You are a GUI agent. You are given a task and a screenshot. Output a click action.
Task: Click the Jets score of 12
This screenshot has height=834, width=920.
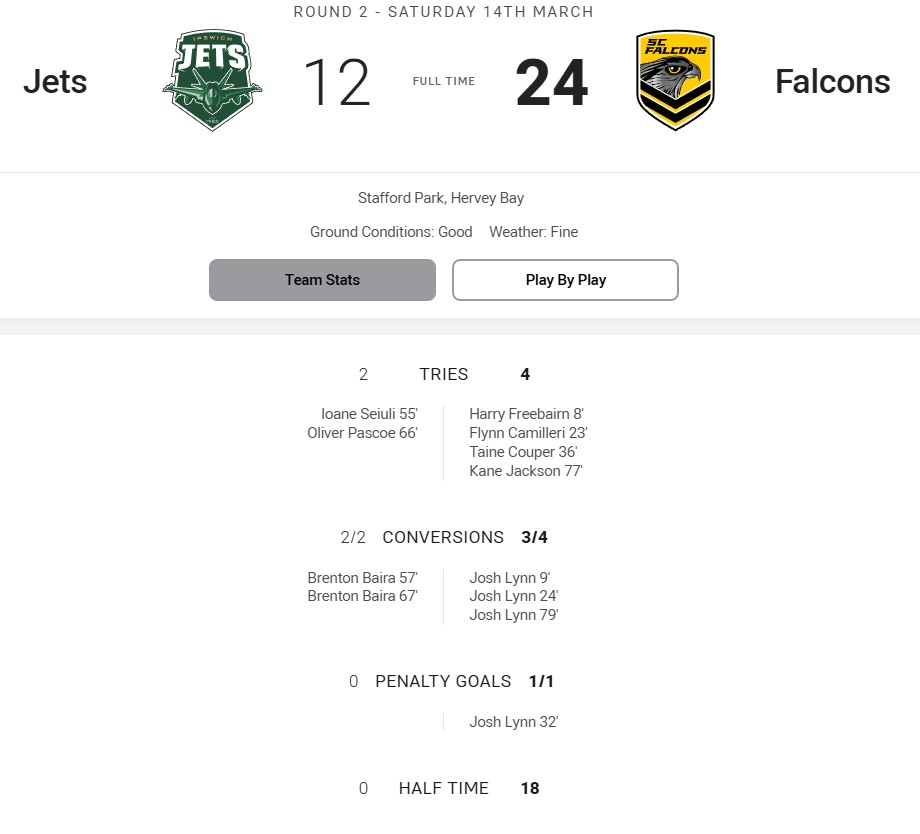click(x=336, y=83)
